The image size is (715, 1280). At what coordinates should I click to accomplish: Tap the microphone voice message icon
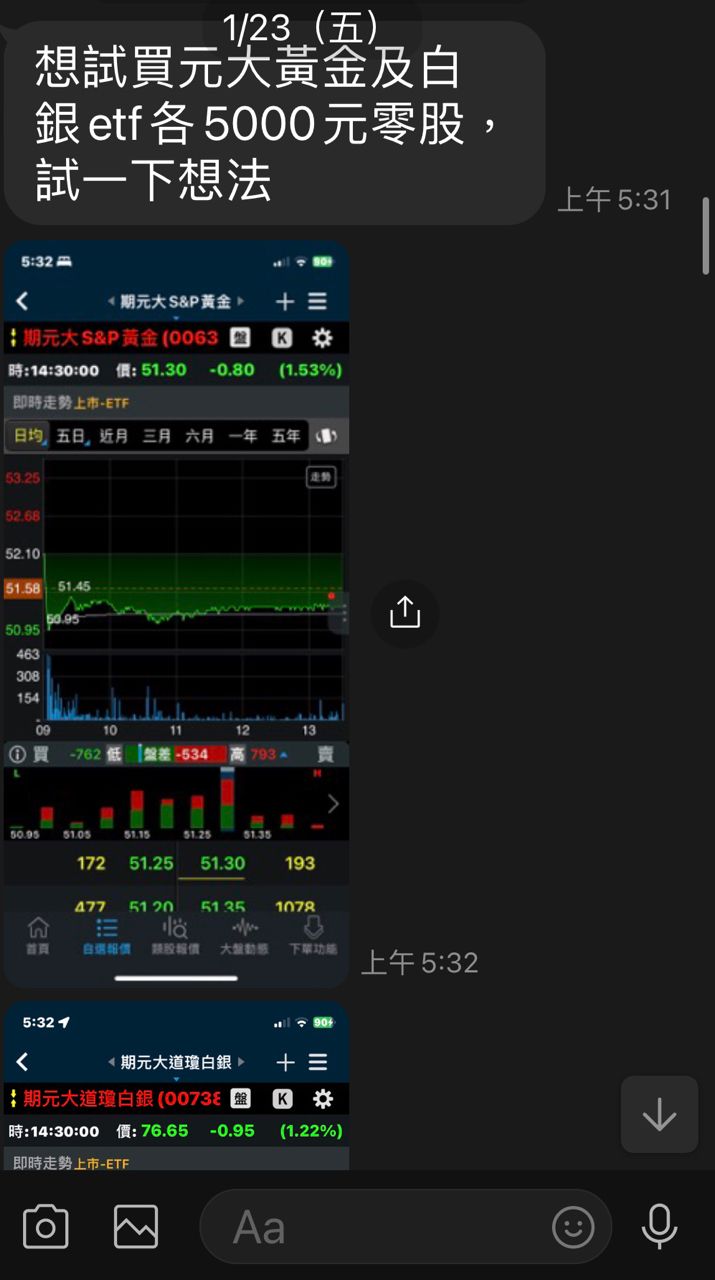tap(659, 1226)
